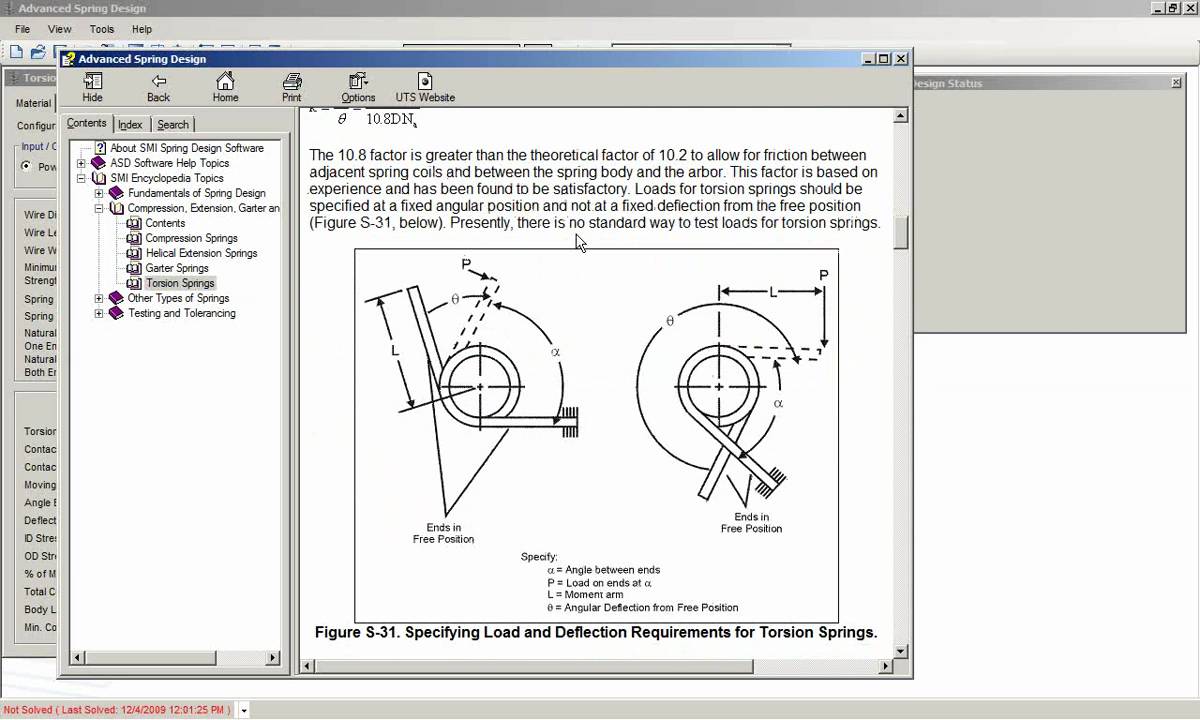Click the page icon beside Garter Springs
The image size is (1200, 720).
[x=134, y=268]
